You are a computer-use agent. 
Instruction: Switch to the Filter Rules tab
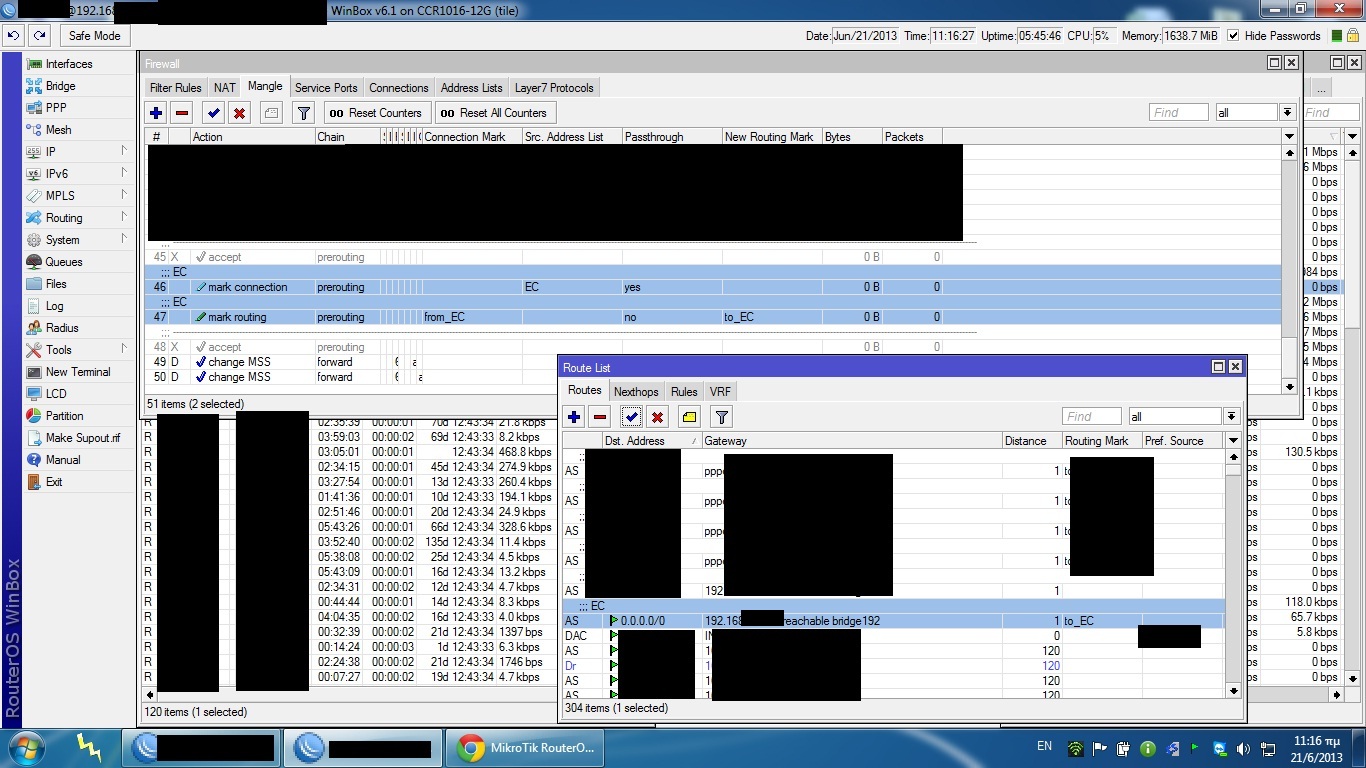pyautogui.click(x=175, y=88)
